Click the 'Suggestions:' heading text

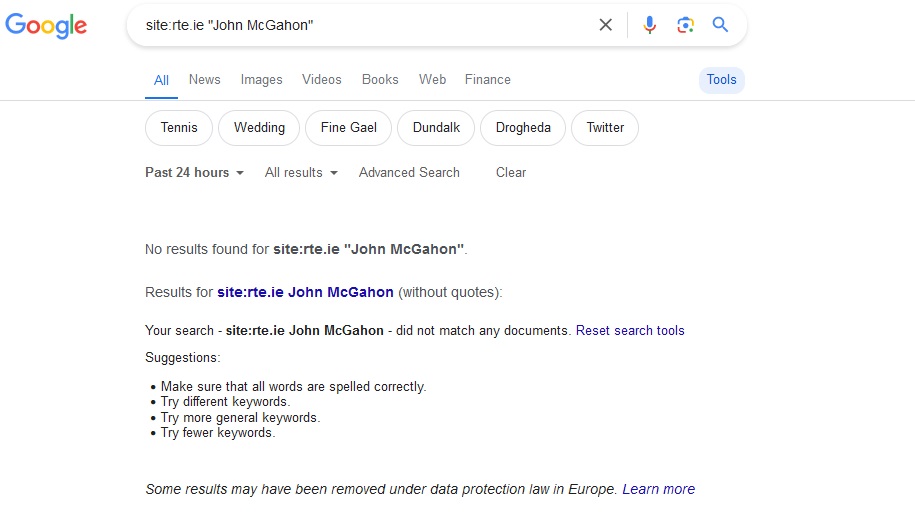[x=183, y=358]
